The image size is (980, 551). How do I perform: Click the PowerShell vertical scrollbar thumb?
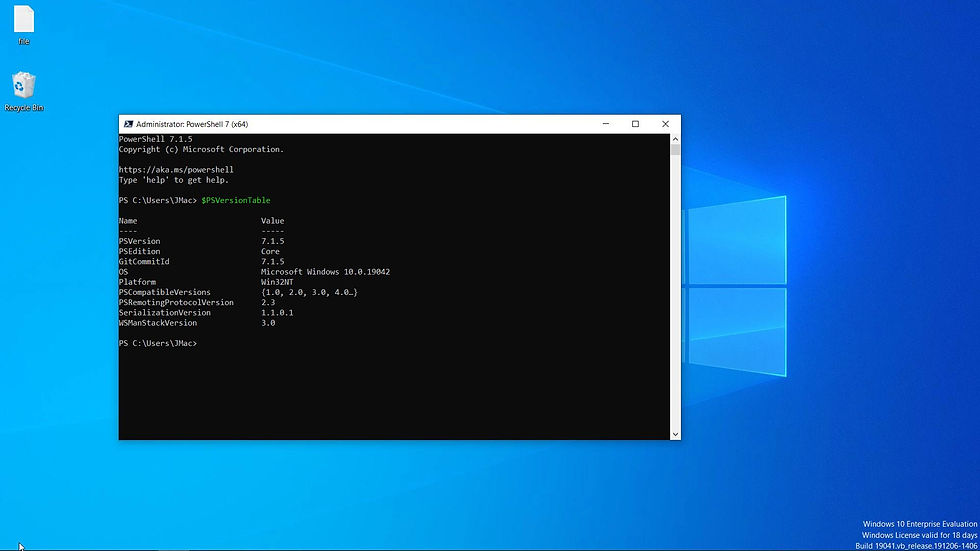coord(675,150)
